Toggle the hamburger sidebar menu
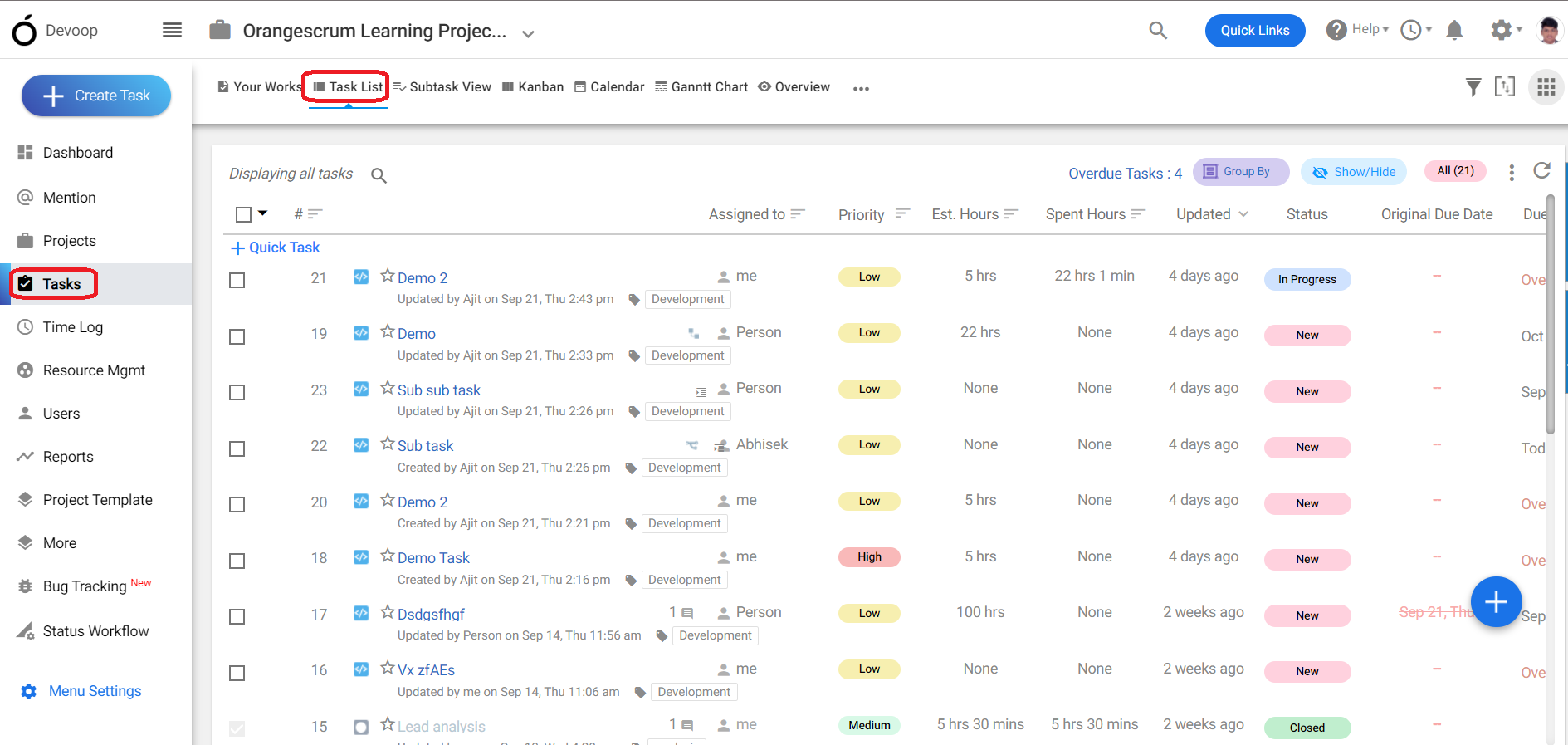Screen dimensions: 1568x745 (x=172, y=31)
